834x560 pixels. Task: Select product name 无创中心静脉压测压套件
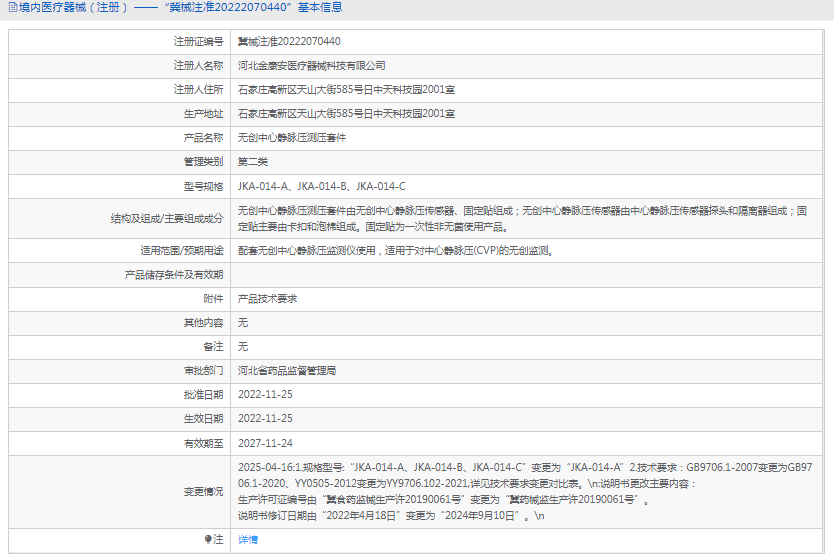click(x=291, y=138)
